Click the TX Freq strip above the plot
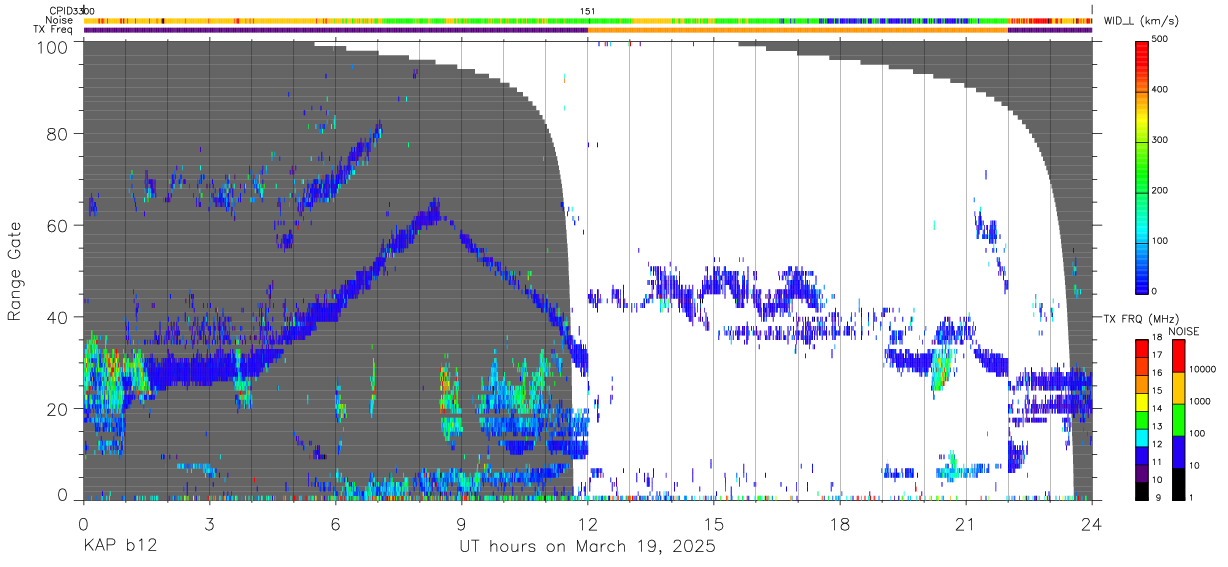The width and height of the screenshot is (1228, 567). coord(588,30)
